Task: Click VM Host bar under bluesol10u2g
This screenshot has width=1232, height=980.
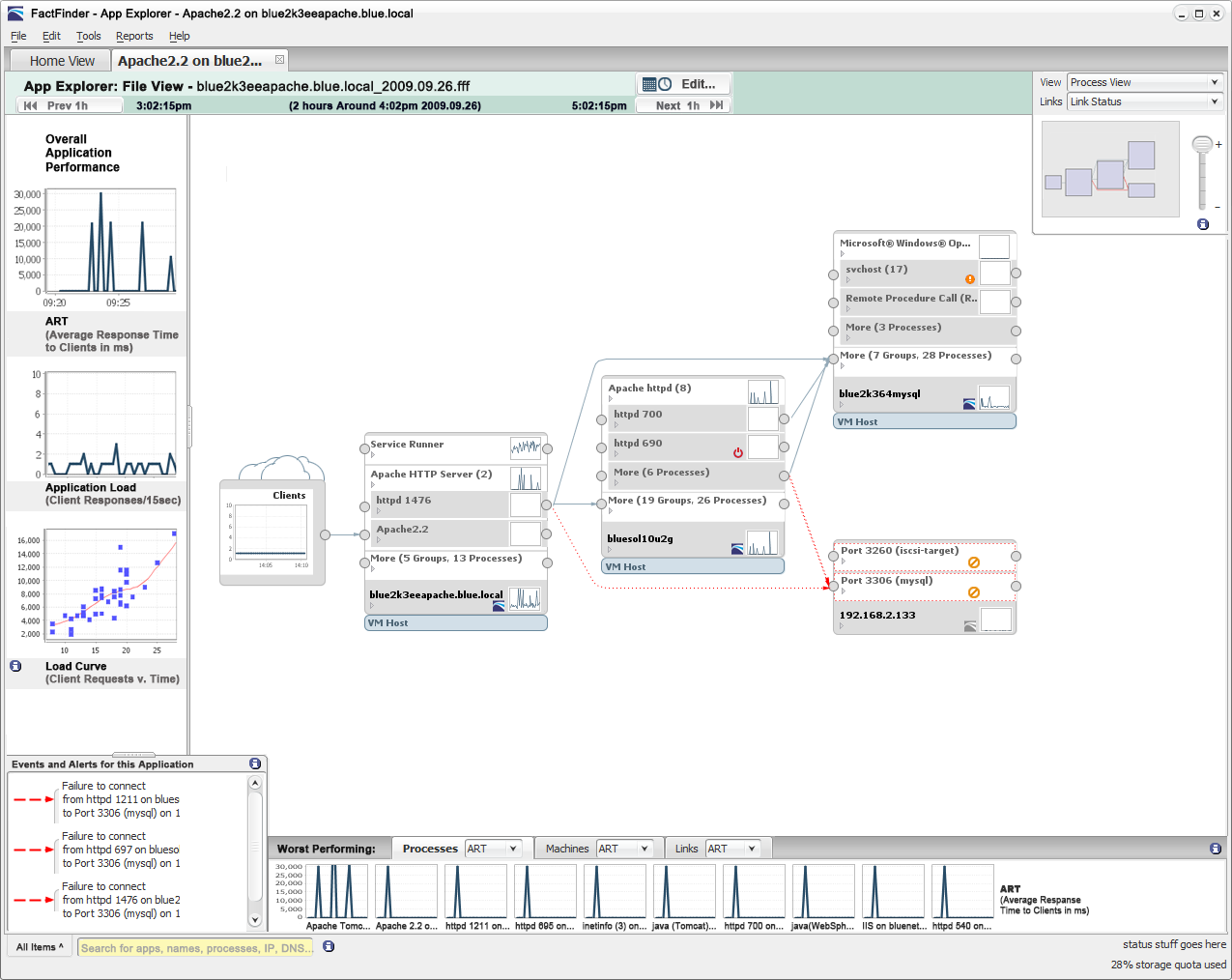Action: 693,567
